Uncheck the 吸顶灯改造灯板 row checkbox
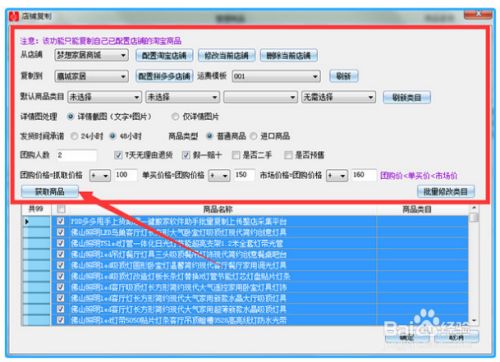The image size is (500, 362). (x=60, y=276)
